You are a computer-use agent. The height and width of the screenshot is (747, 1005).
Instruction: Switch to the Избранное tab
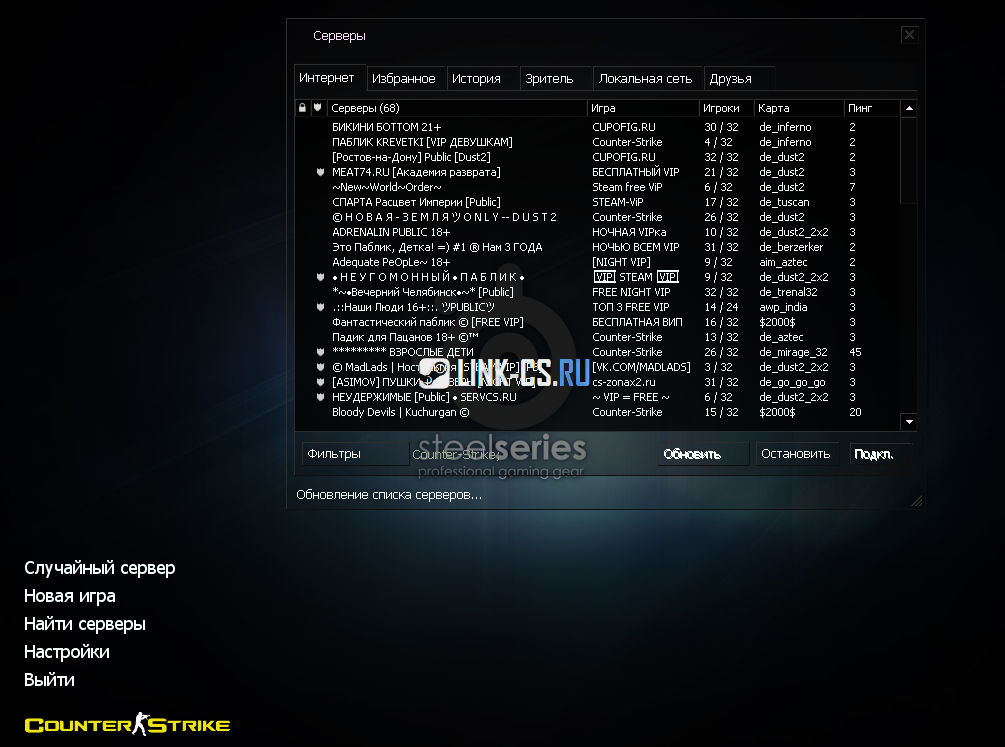[x=403, y=78]
